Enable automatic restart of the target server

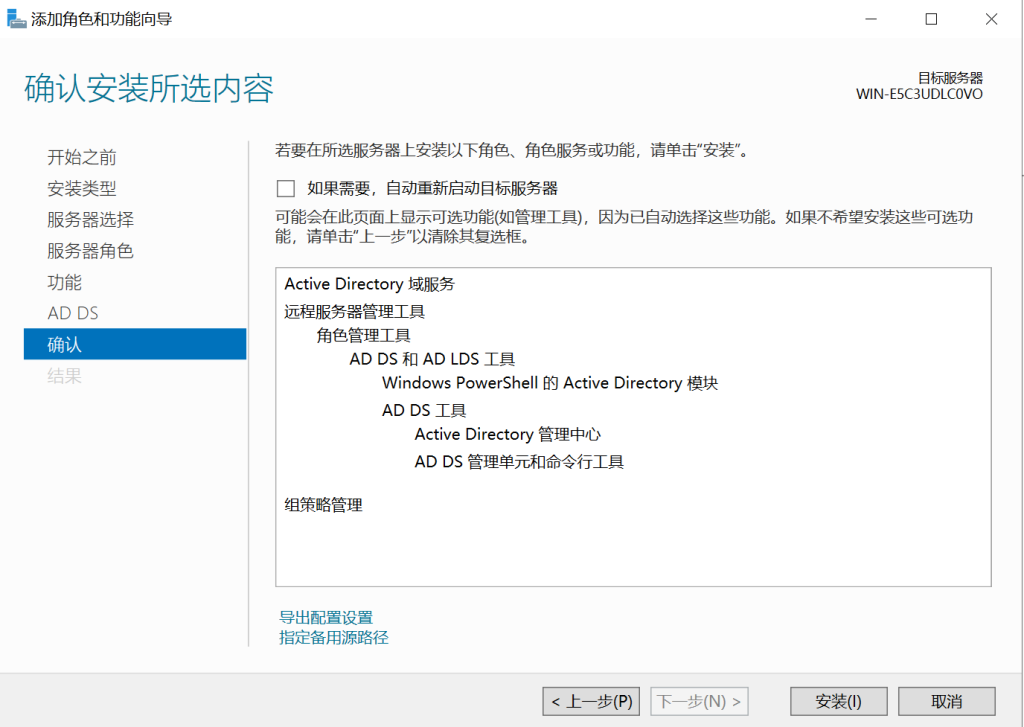click(x=287, y=188)
